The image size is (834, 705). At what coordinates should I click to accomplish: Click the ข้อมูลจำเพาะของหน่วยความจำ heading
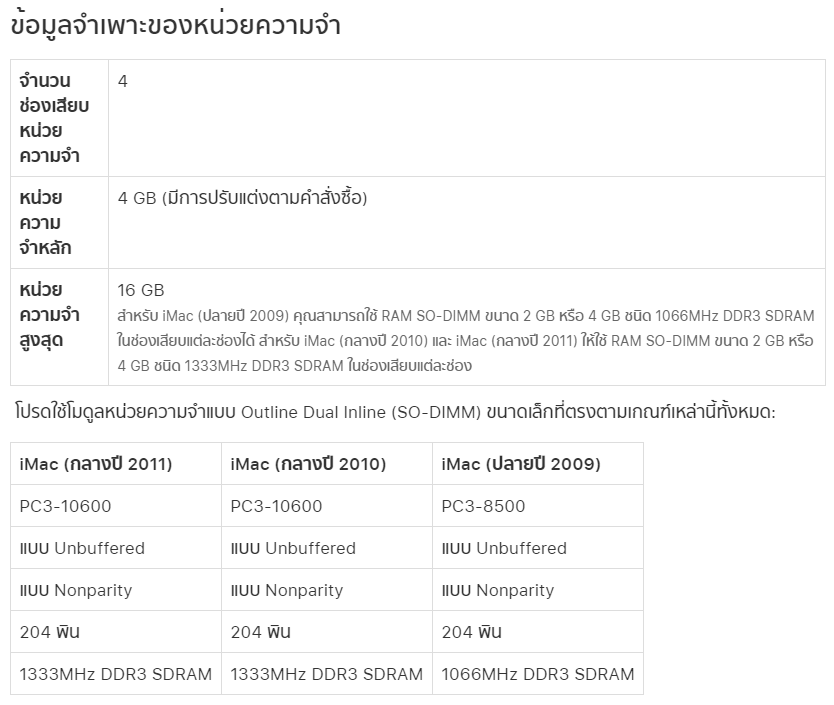pos(176,26)
